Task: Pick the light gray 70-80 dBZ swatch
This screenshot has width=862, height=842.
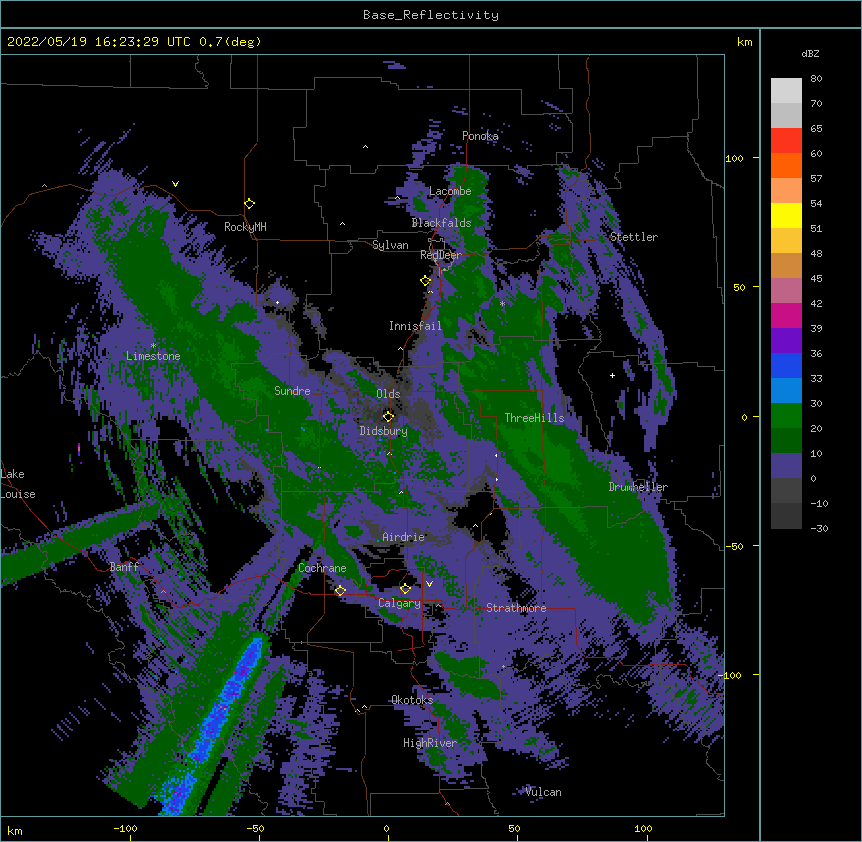Action: (x=786, y=91)
